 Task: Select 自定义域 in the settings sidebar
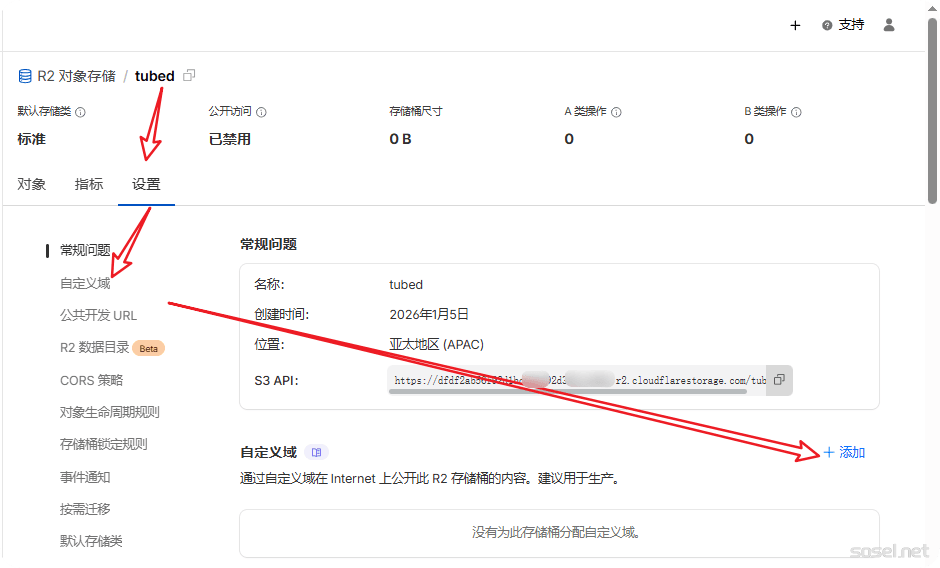[x=85, y=283]
